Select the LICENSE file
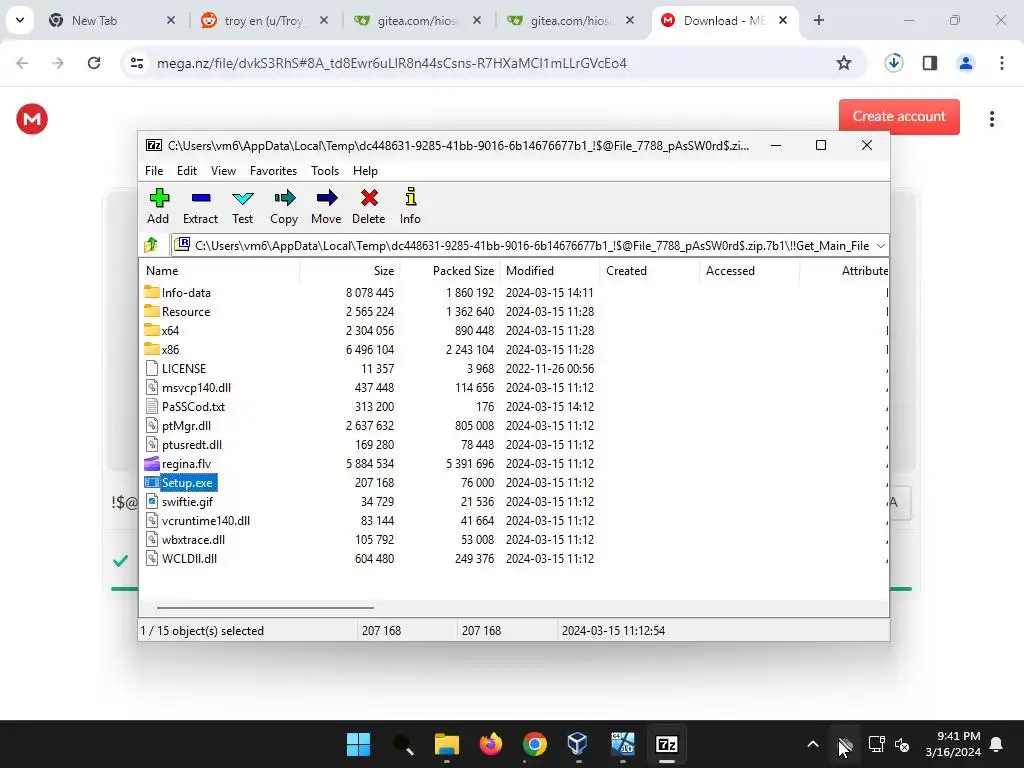1024x768 pixels. tap(184, 368)
